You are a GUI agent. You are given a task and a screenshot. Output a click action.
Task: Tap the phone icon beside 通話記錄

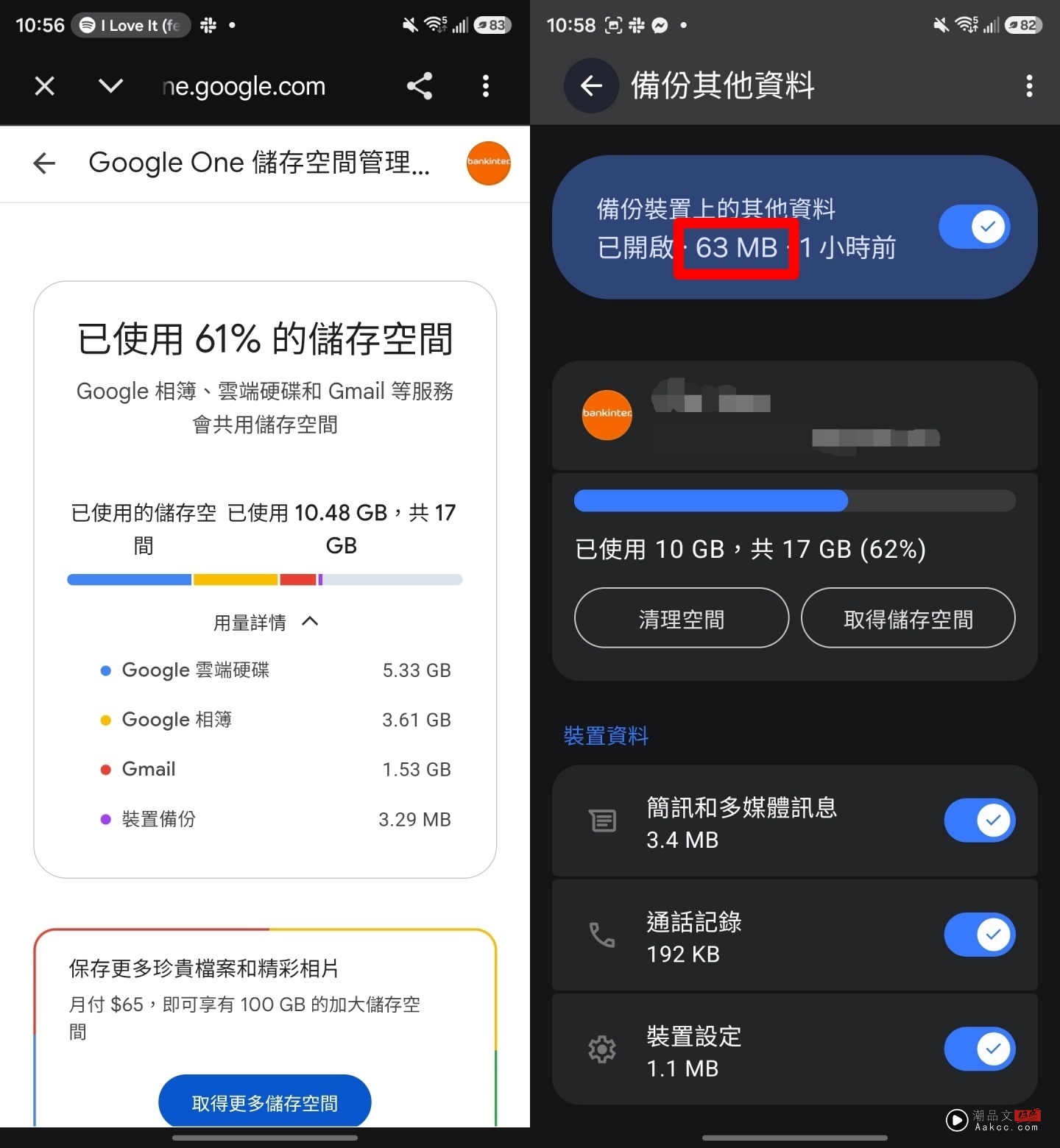pos(602,935)
